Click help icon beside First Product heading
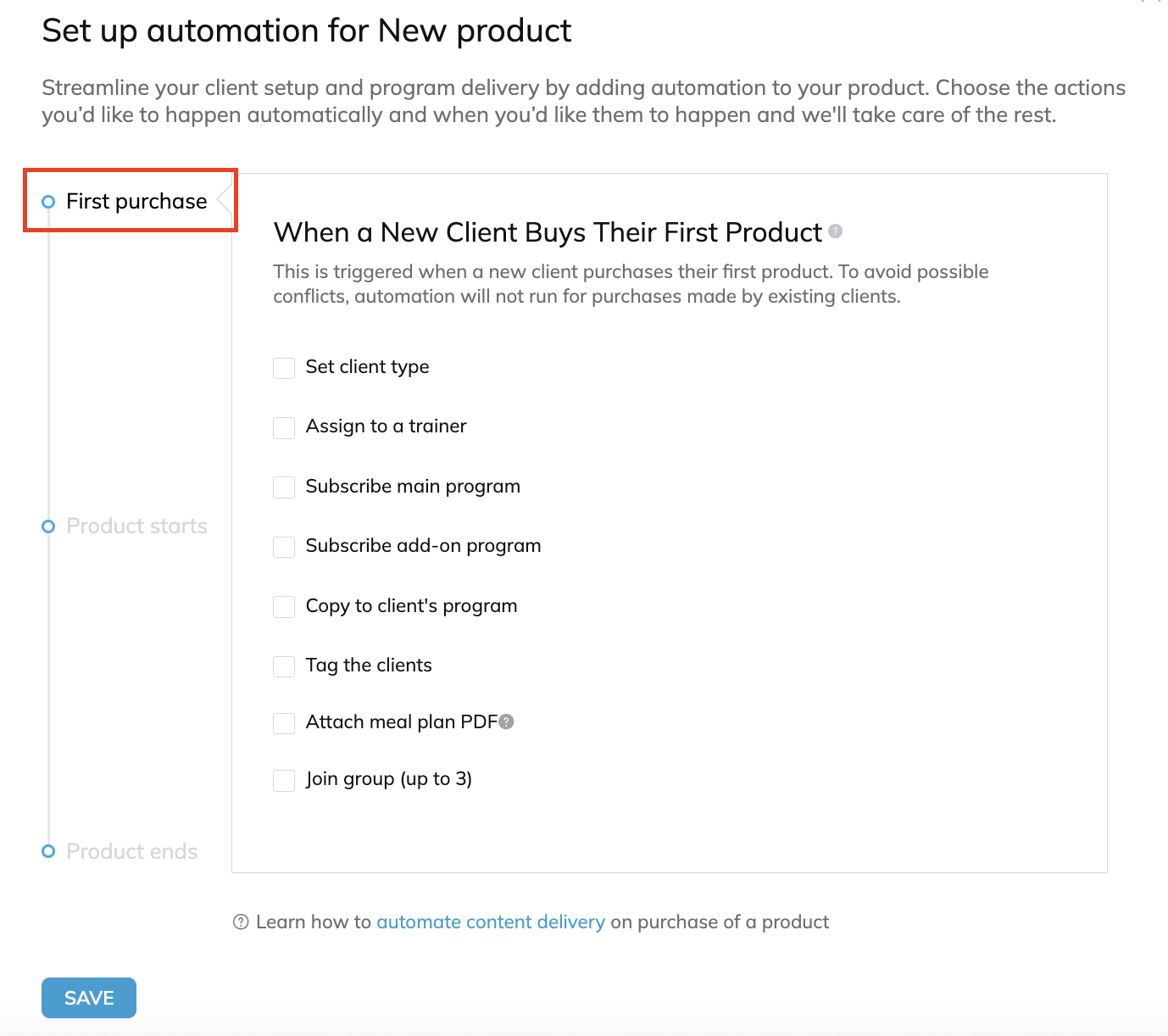The width and height of the screenshot is (1168, 1036). coord(836,231)
